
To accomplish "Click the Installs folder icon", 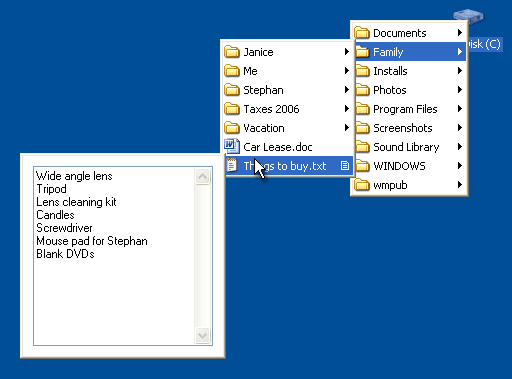I will coord(362,71).
